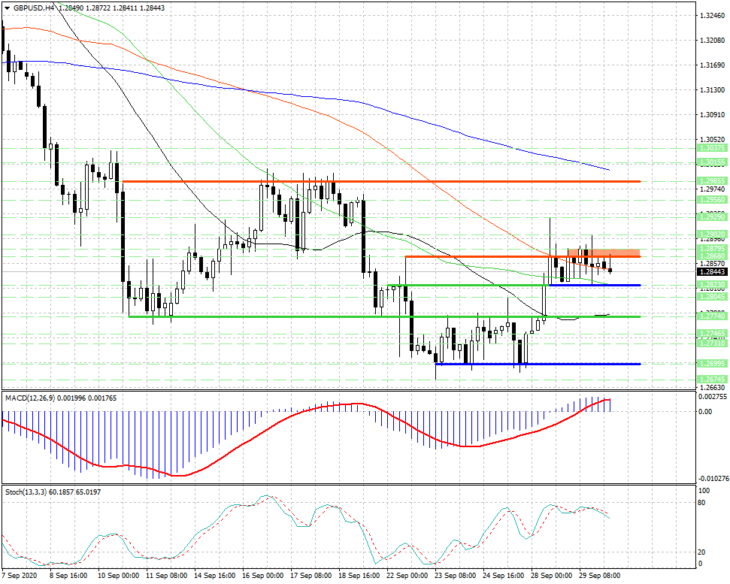Click the 1.26995 support level label
730x584 pixels.
[x=711, y=363]
